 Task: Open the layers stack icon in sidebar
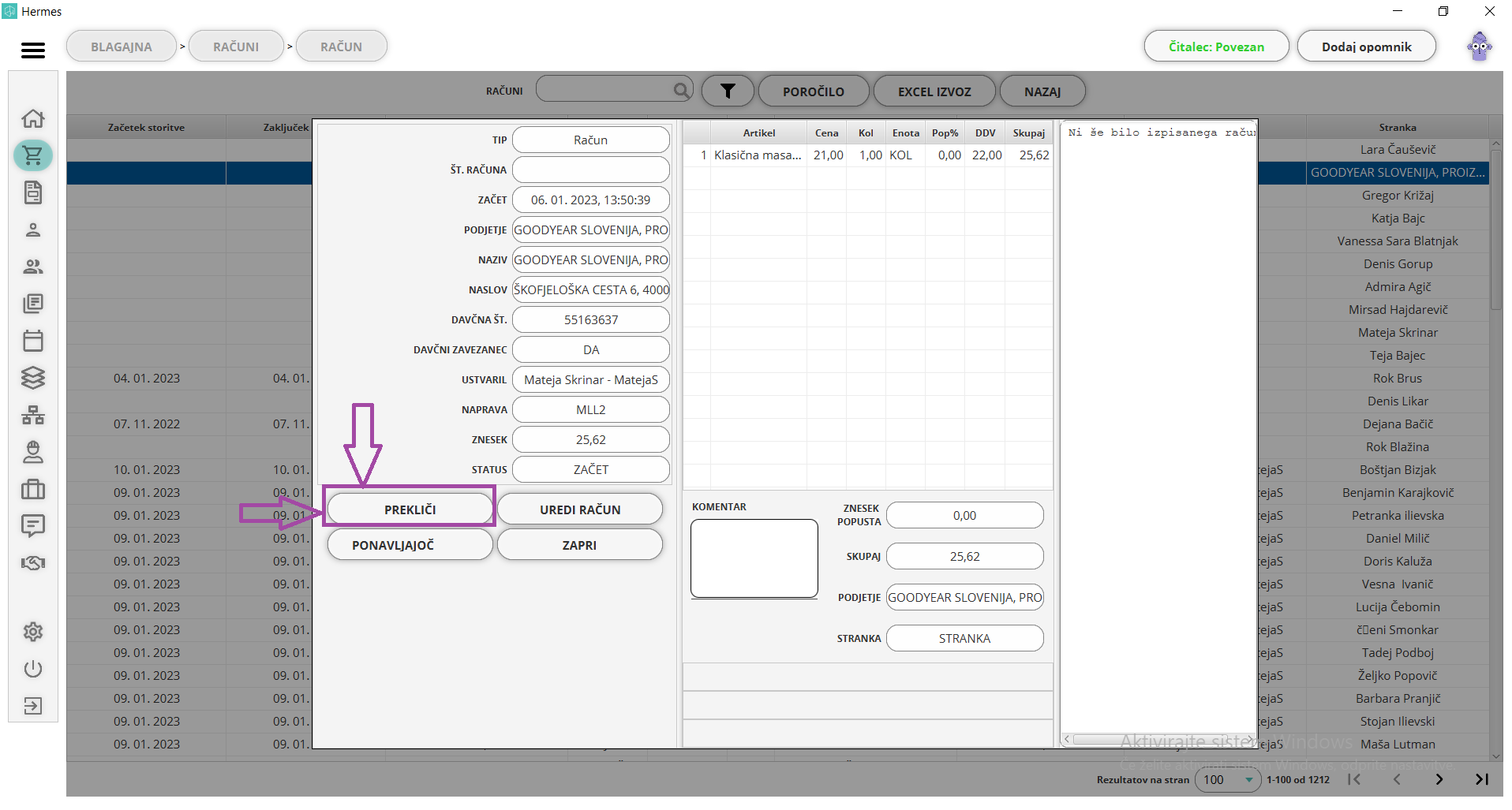point(33,378)
